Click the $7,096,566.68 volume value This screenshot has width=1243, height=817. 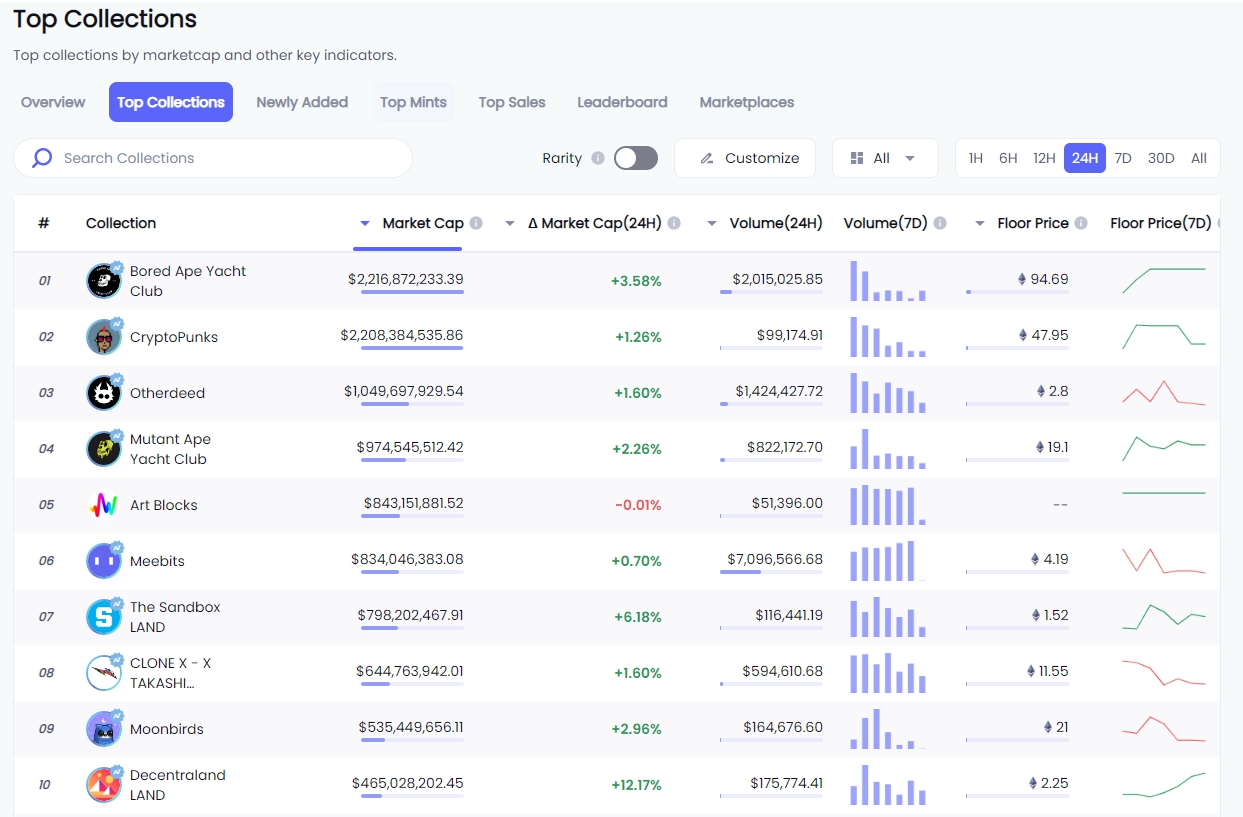(x=775, y=559)
